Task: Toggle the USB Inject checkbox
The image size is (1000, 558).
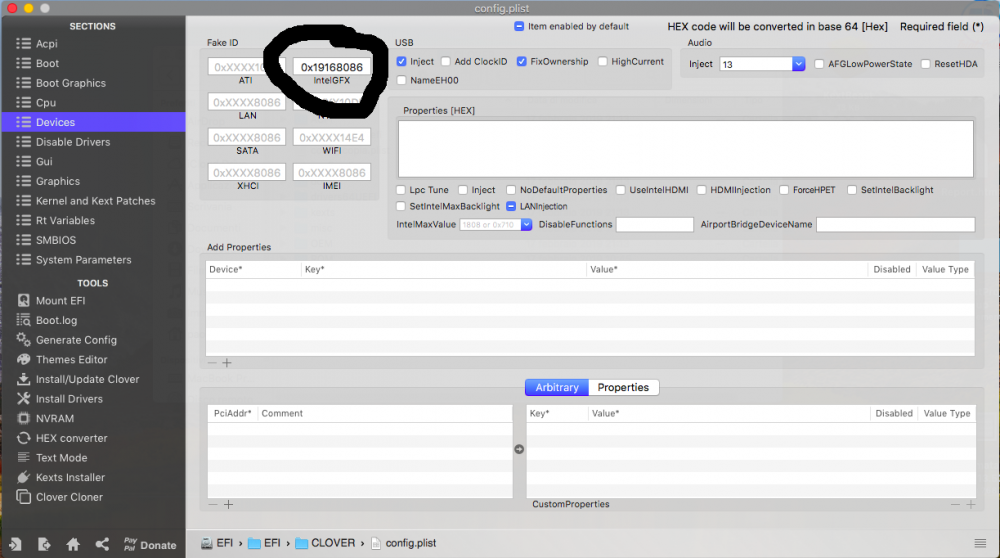Action: [x=401, y=62]
